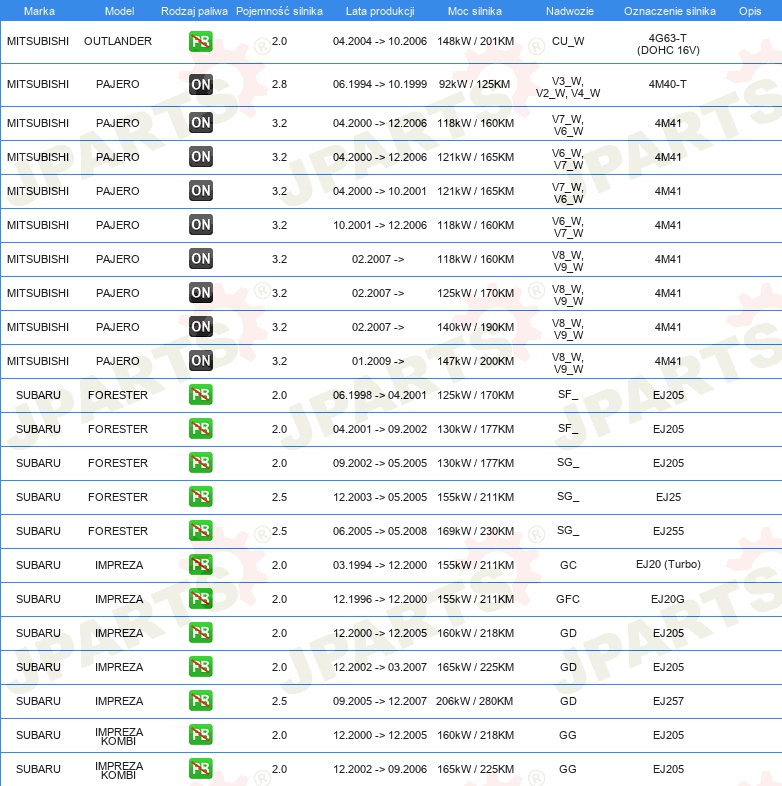Select the 148kW / 201KM power cell

click(x=475, y=41)
